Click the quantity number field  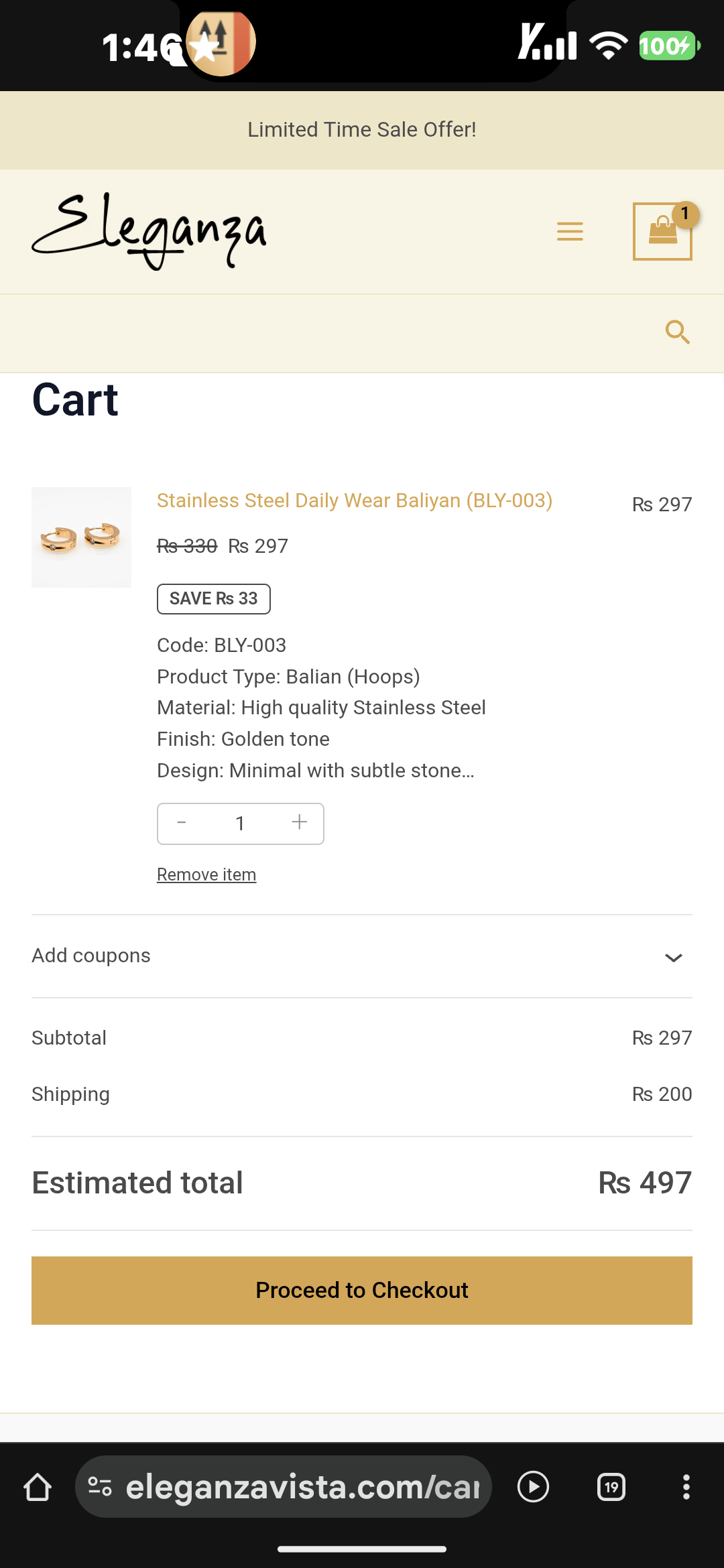click(x=240, y=824)
